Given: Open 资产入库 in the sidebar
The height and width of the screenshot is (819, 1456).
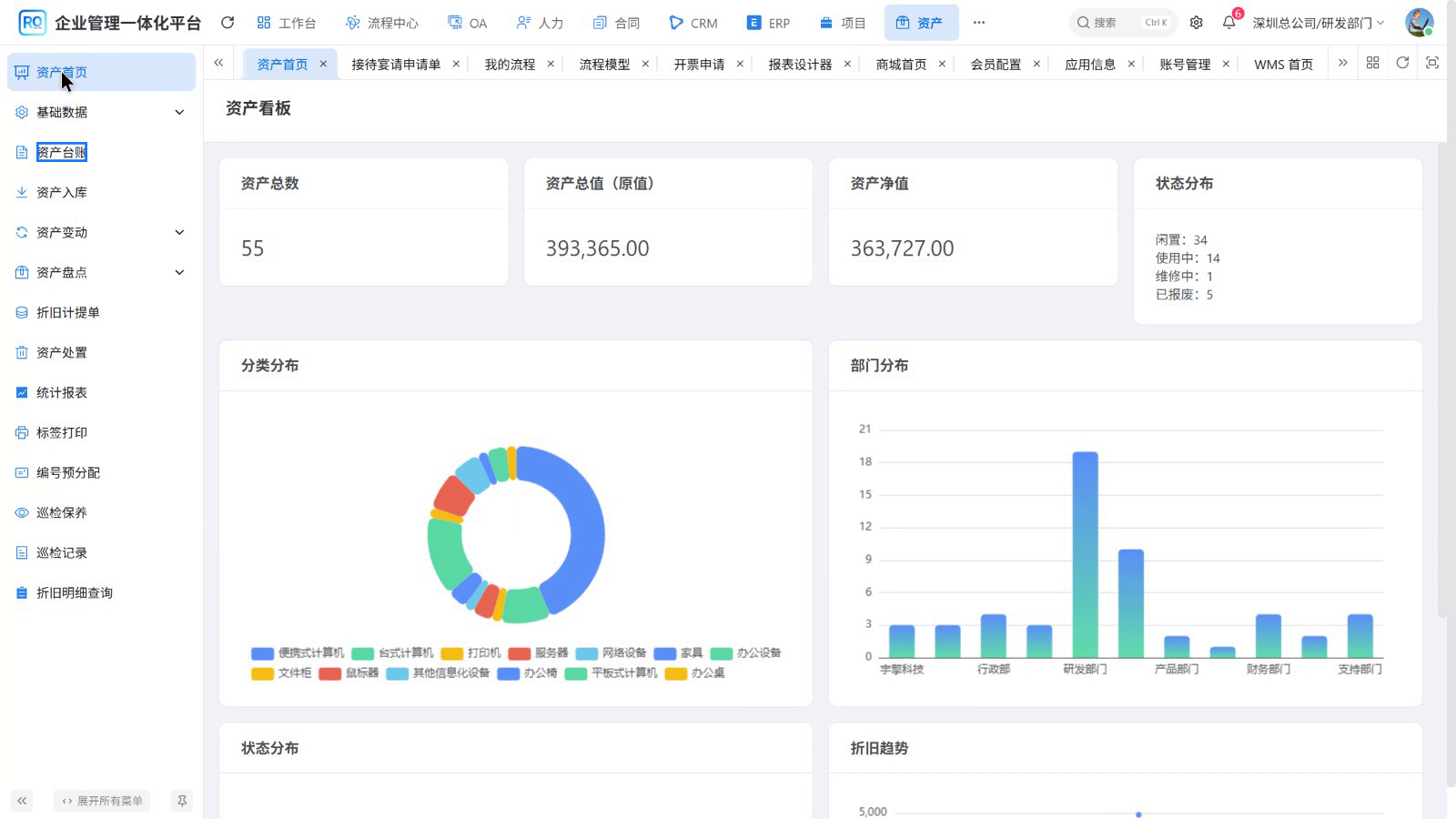Looking at the screenshot, I should (101, 192).
